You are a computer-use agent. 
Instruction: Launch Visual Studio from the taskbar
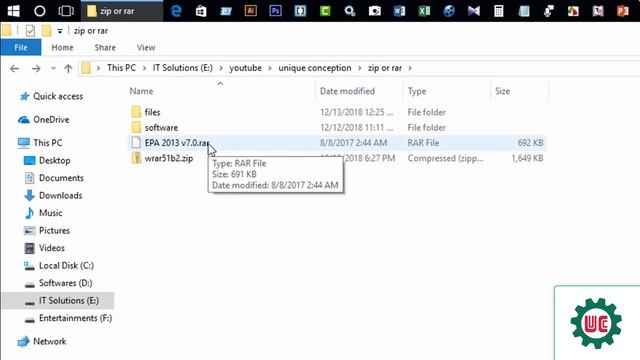474,11
